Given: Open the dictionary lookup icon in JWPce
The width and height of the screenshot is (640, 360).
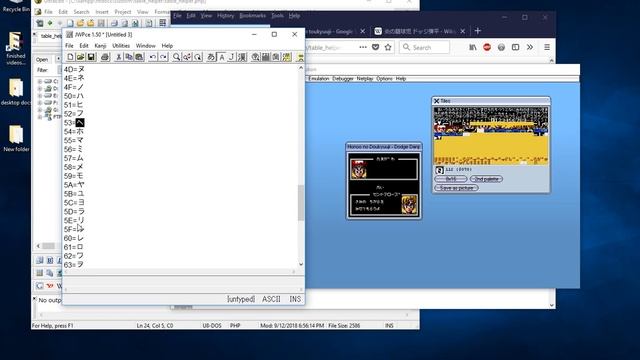Looking at the screenshot, I should point(256,57).
